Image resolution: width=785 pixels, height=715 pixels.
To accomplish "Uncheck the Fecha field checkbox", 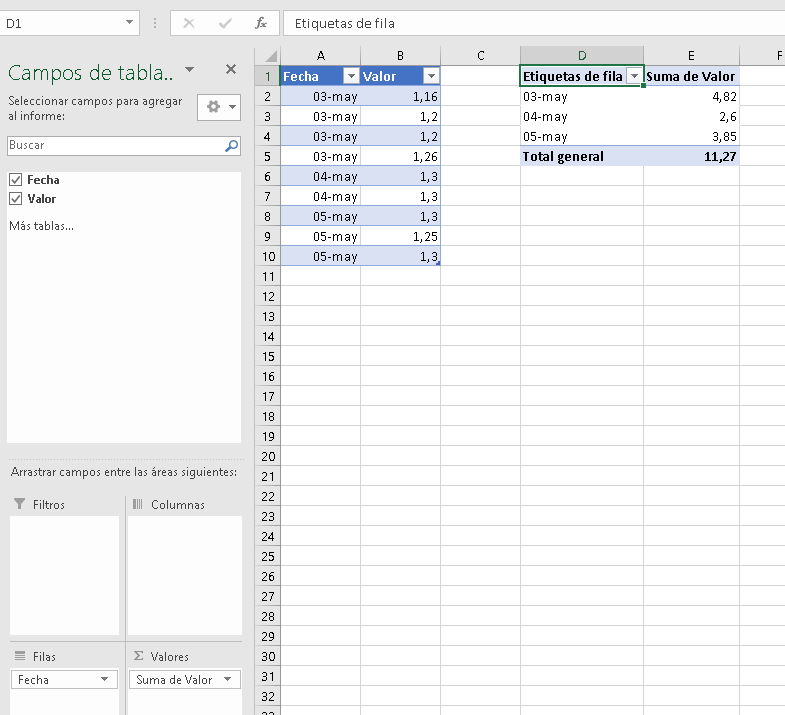I will tap(16, 180).
